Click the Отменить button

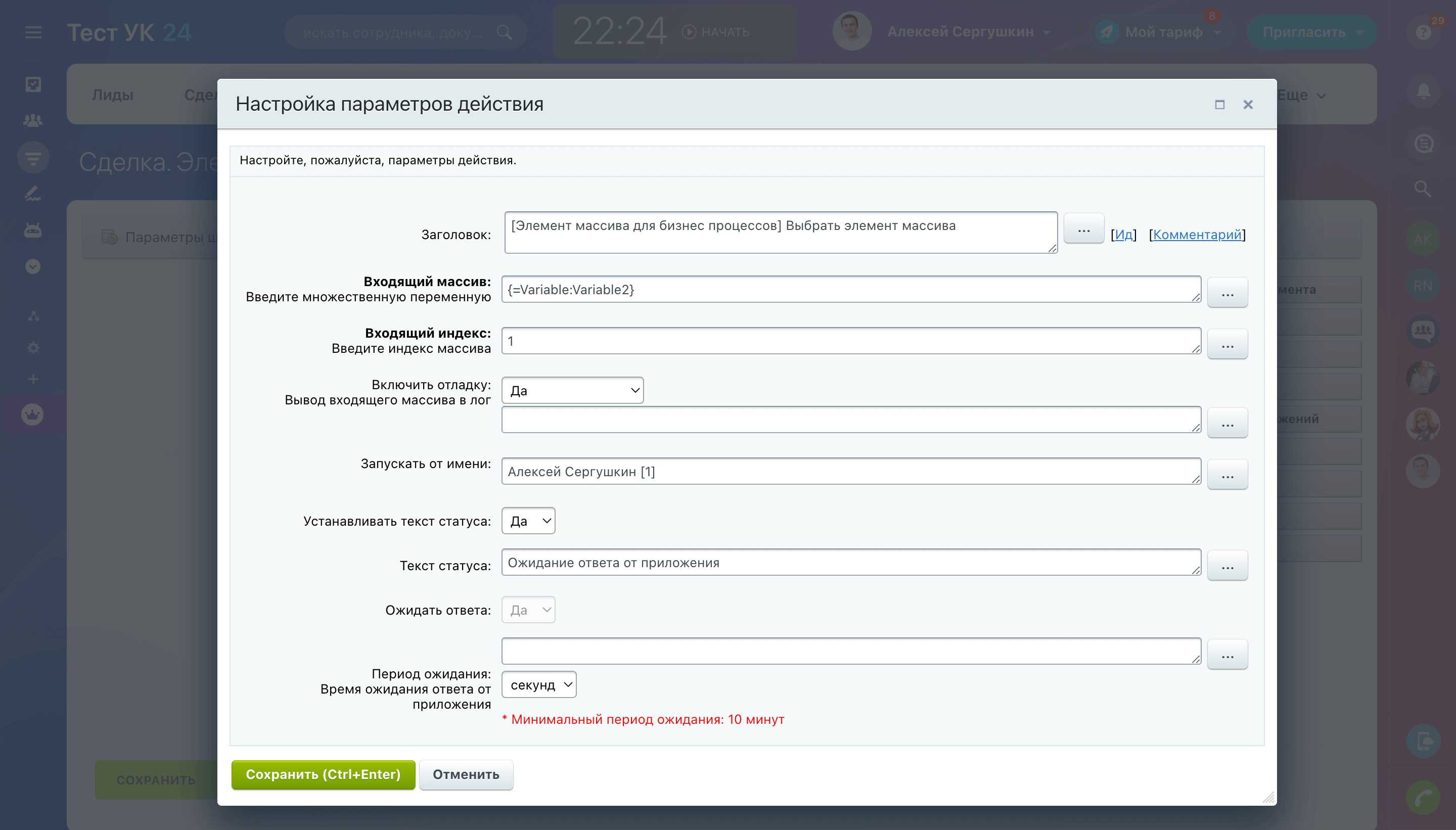coord(466,774)
